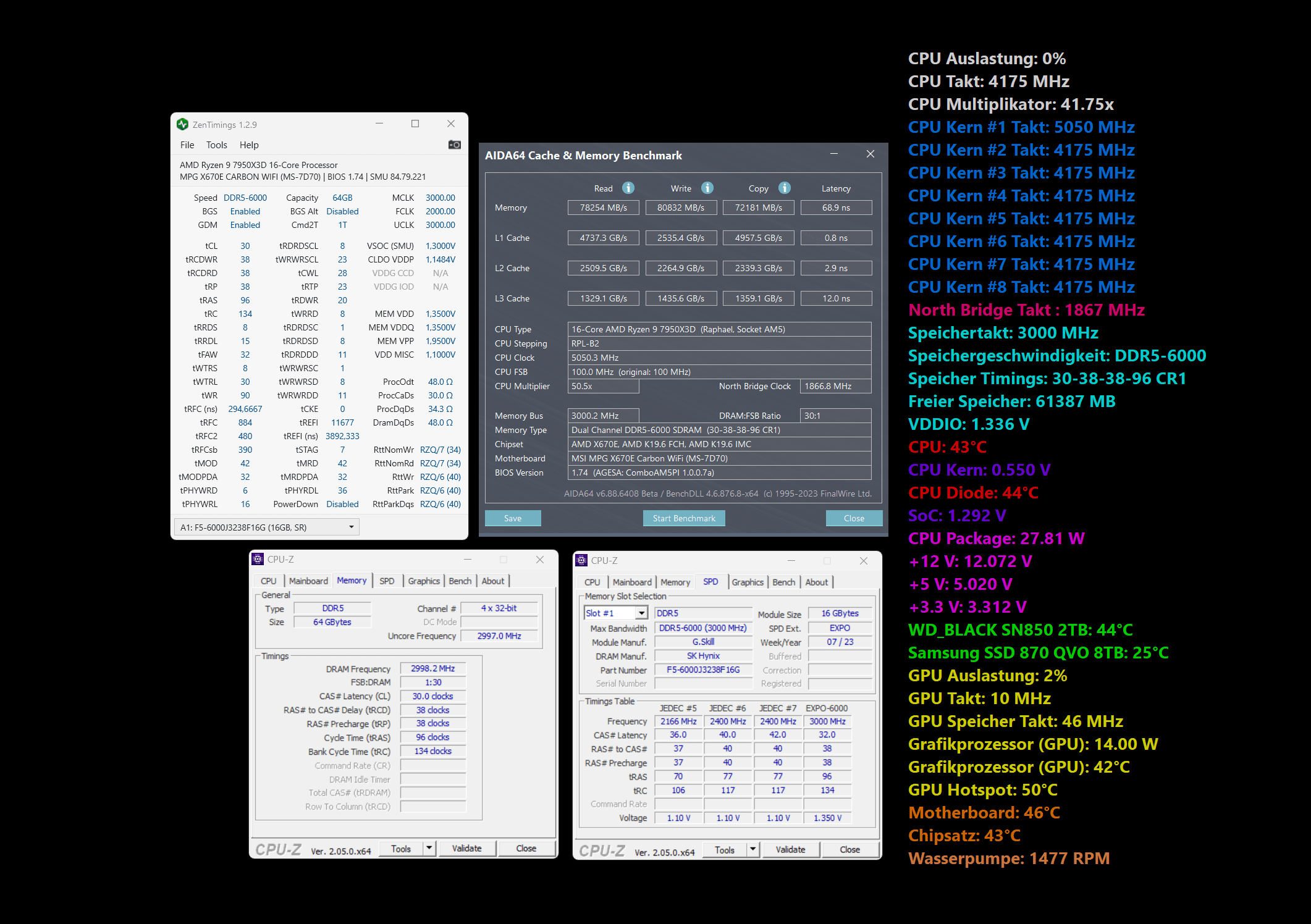Switch to Mainboard tab in right CPU-Z

pos(632,582)
